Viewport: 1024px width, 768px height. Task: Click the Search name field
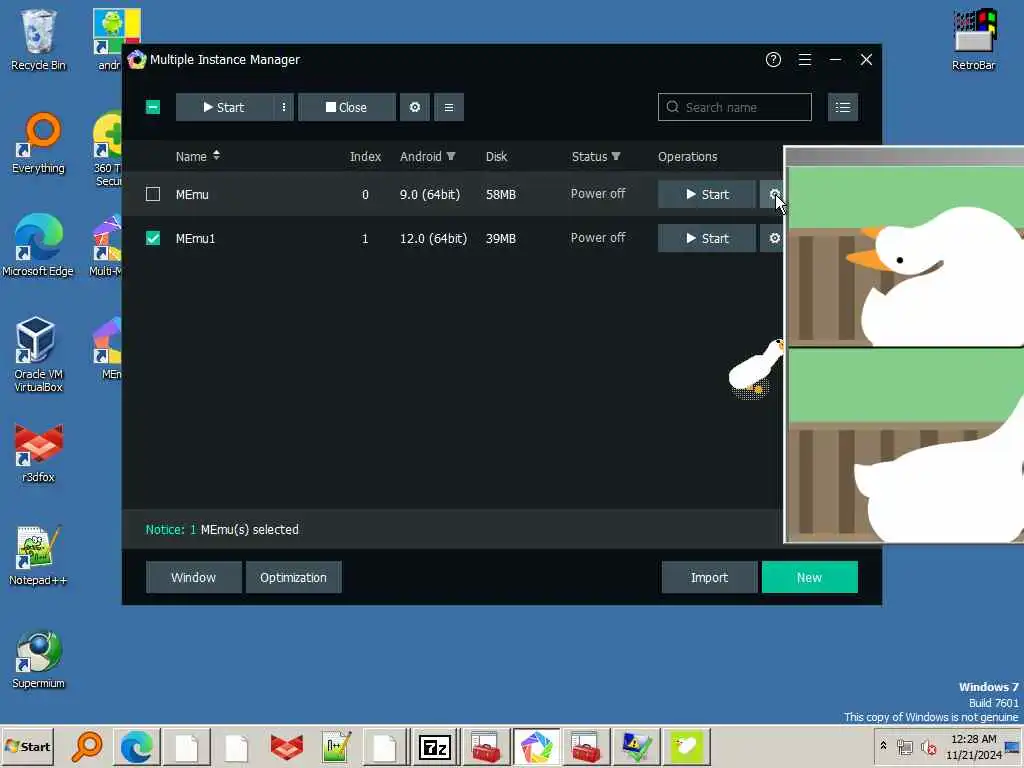tap(735, 107)
